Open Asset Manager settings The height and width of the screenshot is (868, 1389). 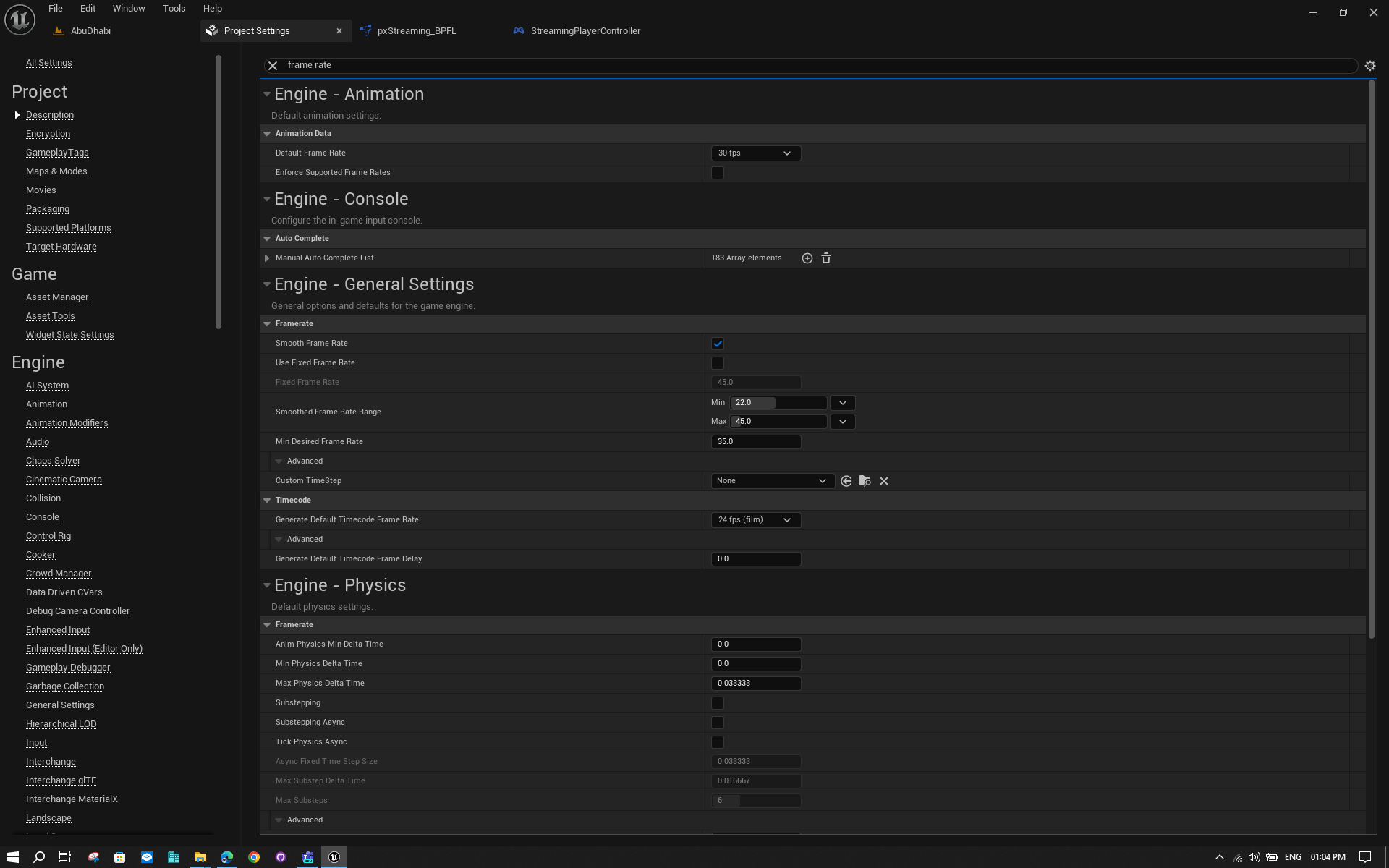tap(57, 297)
